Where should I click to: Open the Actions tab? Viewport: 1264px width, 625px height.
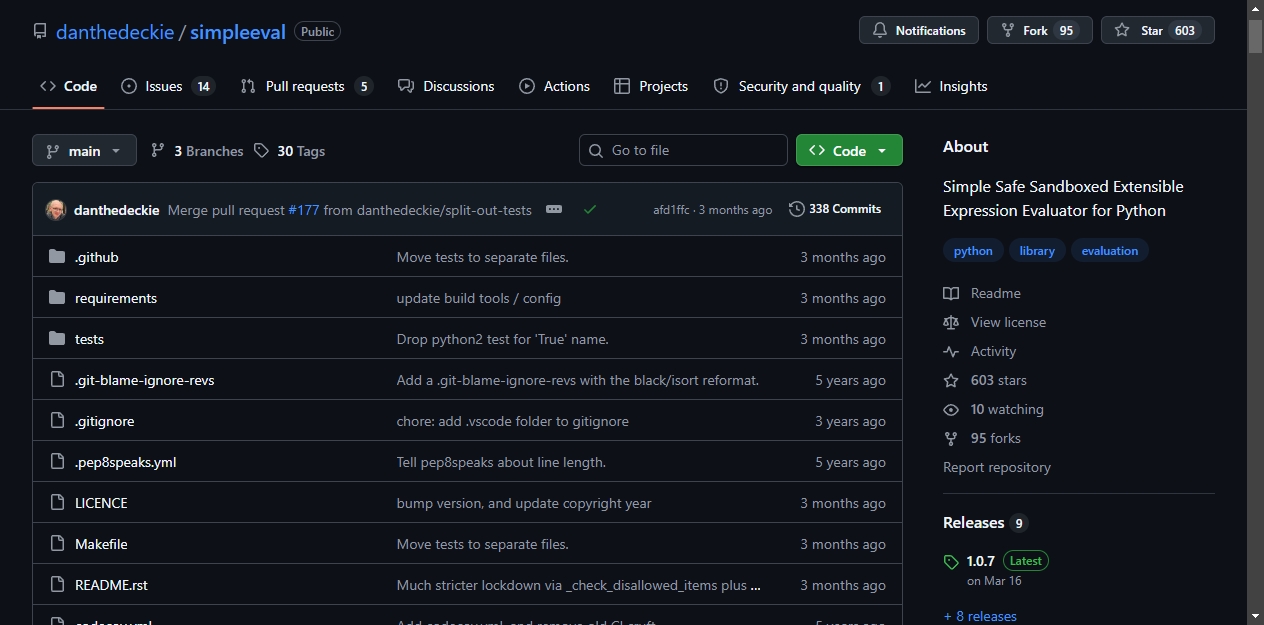(554, 86)
